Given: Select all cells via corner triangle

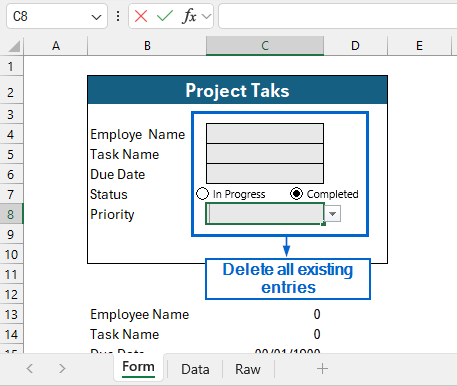Looking at the screenshot, I should (14, 46).
